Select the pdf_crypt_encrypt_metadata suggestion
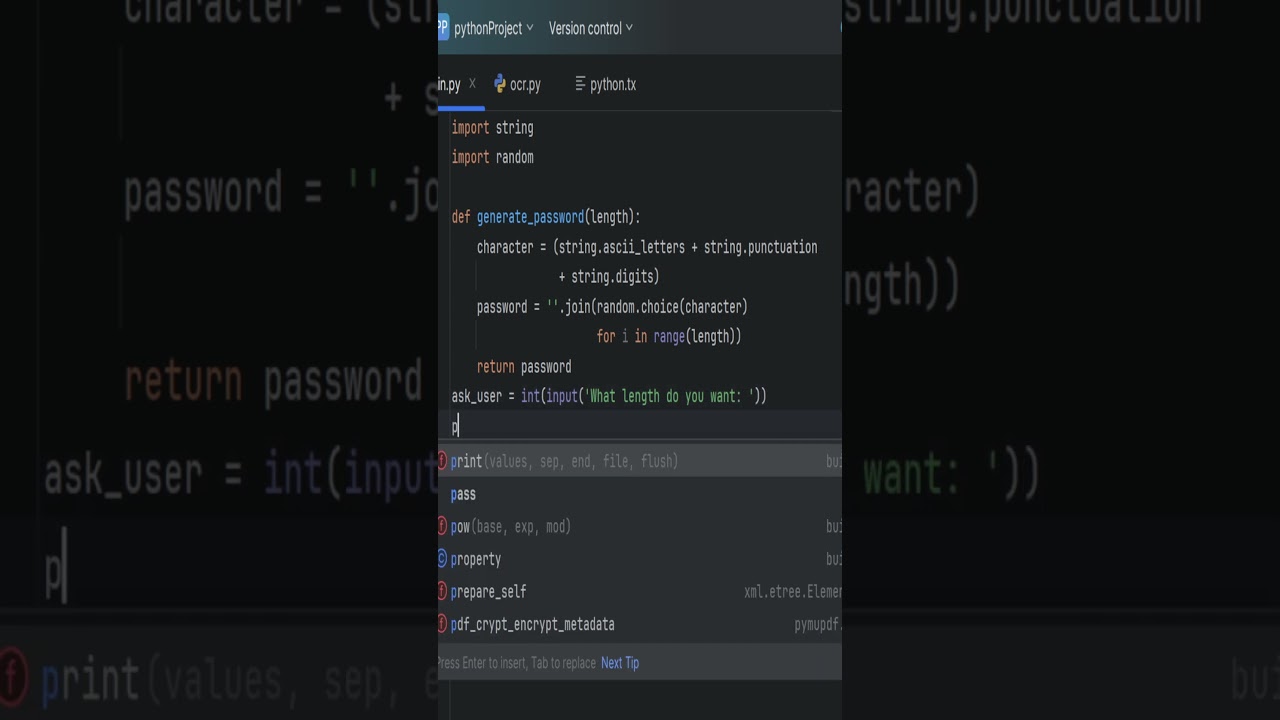The image size is (1280, 720). (640, 624)
